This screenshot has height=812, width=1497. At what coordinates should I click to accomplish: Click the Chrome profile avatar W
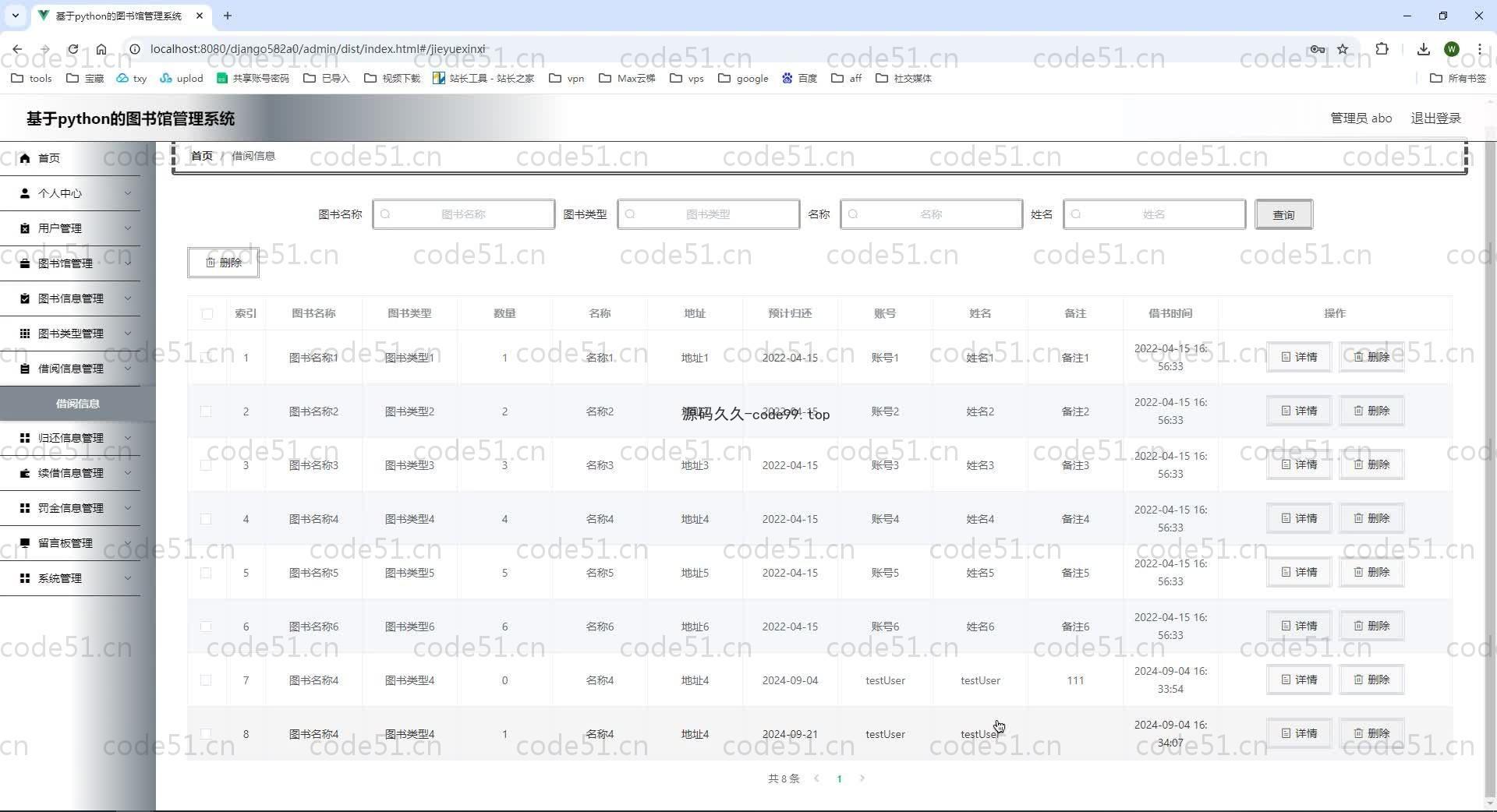click(1451, 49)
